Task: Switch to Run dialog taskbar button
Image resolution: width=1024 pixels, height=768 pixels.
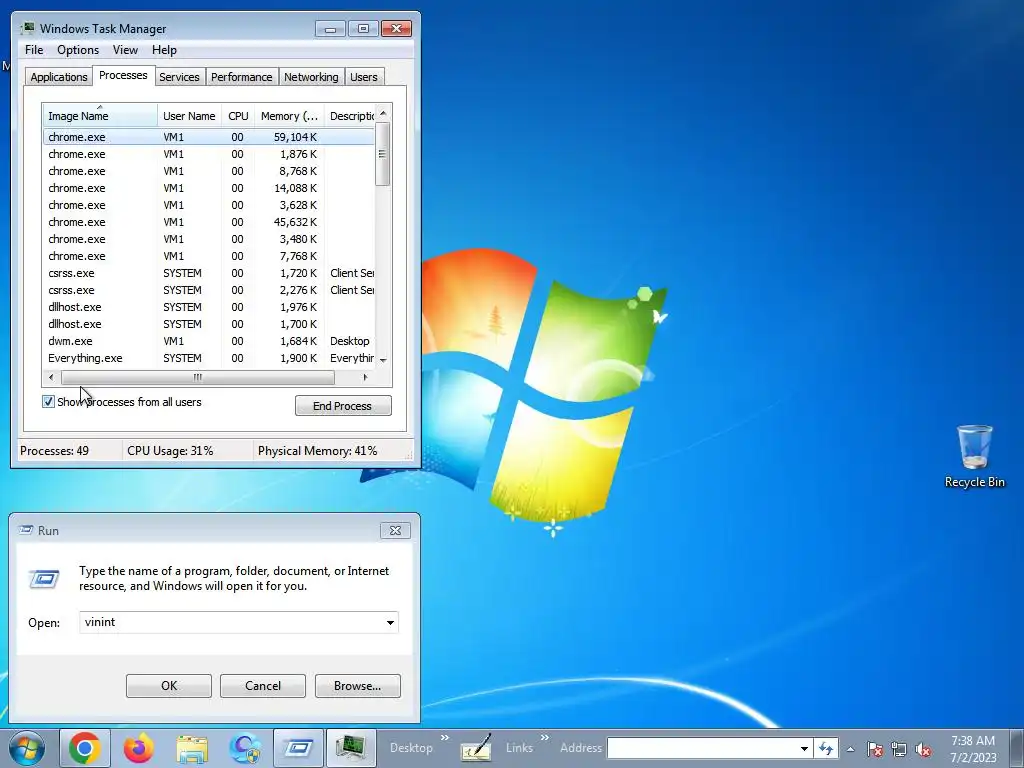Action: [298, 748]
